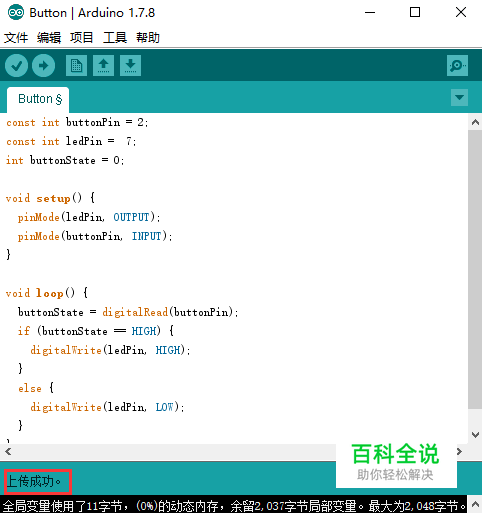Image resolution: width=482 pixels, height=513 pixels.
Task: Click horizontal scrollbar right arrow
Action: [x=460, y=452]
